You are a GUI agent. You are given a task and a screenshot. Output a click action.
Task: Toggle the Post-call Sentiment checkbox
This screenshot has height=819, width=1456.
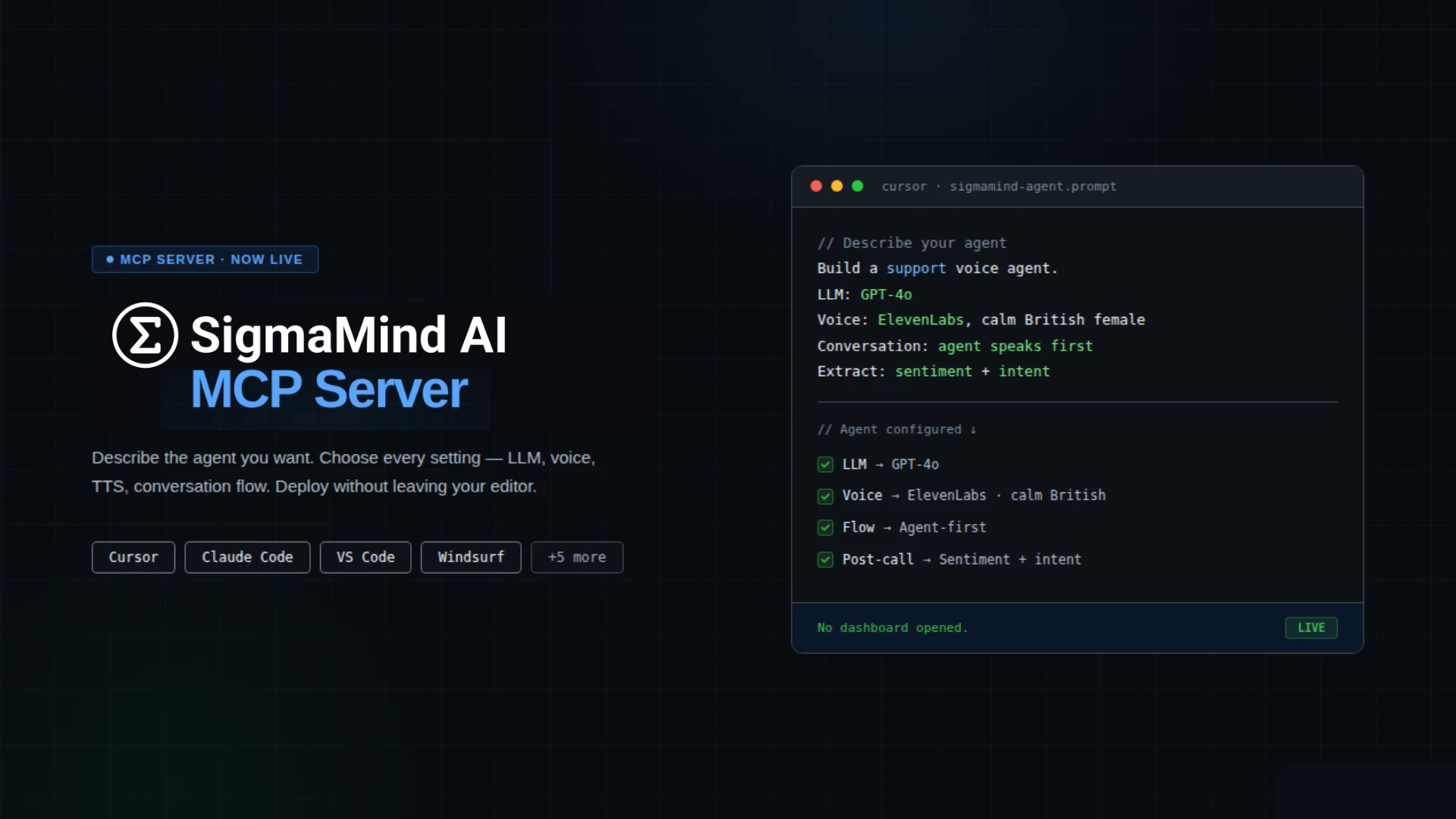[x=825, y=560]
